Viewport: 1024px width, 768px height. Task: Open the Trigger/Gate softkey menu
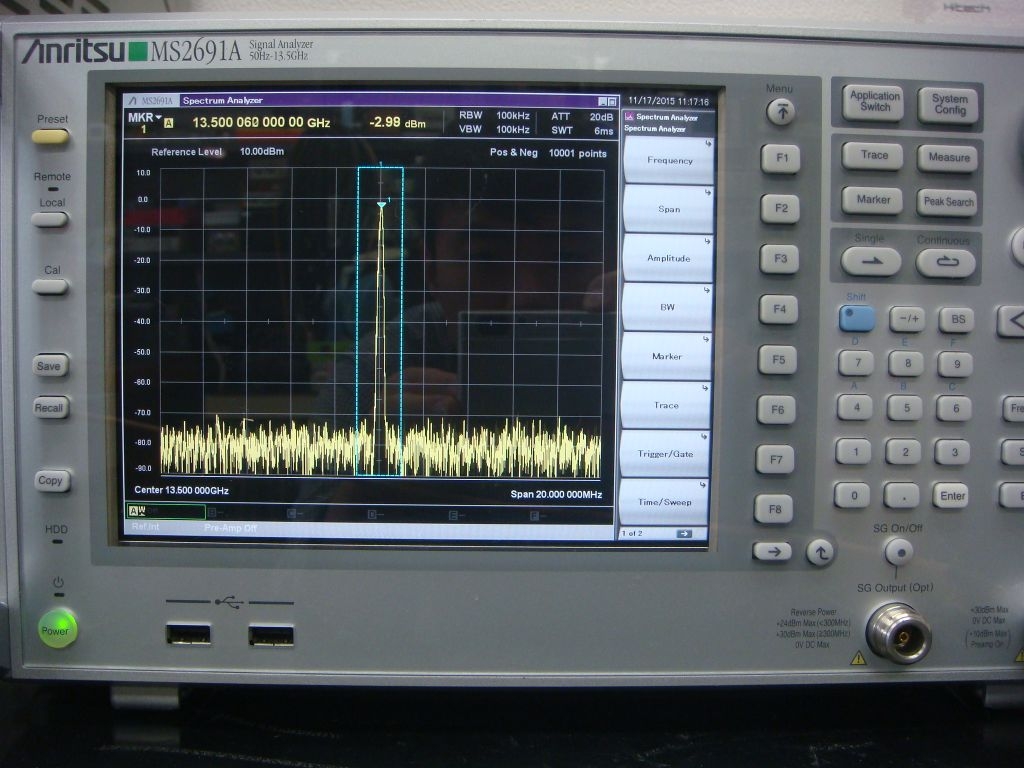point(665,453)
